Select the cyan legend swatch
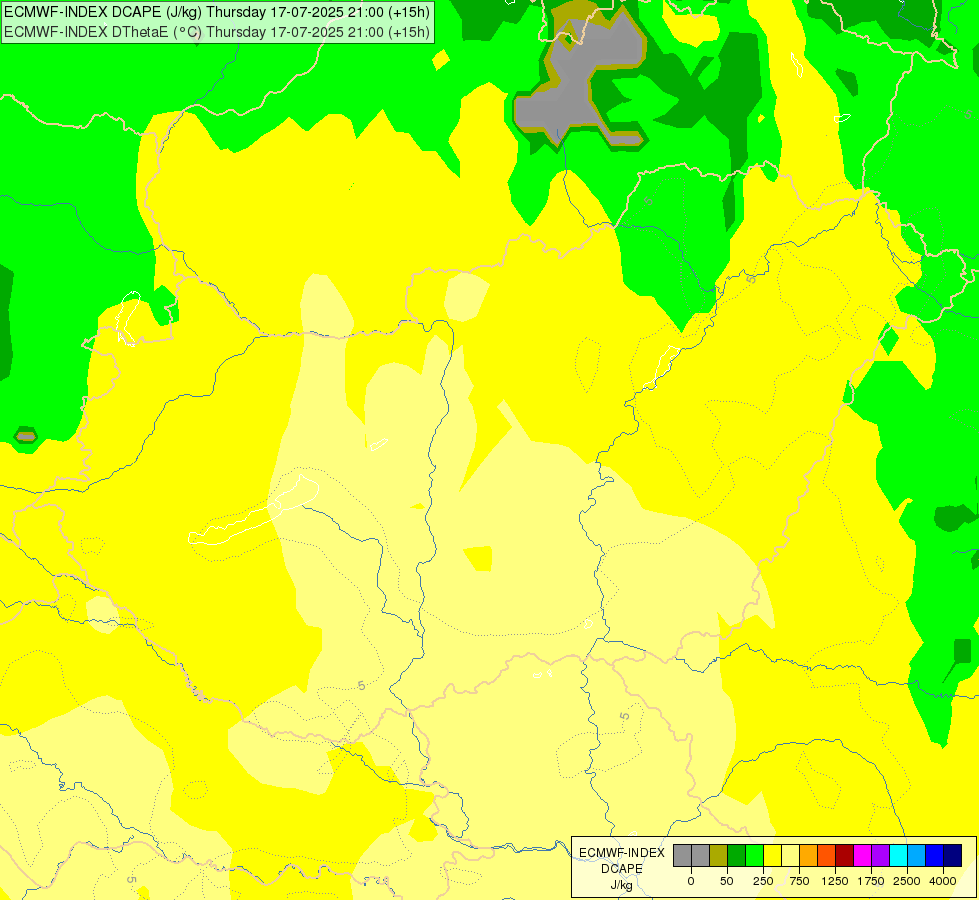The image size is (979, 900). [898, 855]
